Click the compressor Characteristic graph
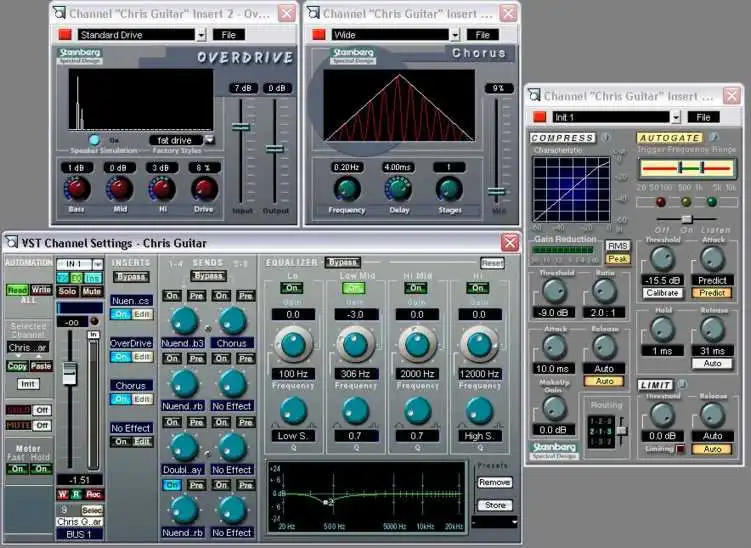This screenshot has height=548, width=751. 571,190
